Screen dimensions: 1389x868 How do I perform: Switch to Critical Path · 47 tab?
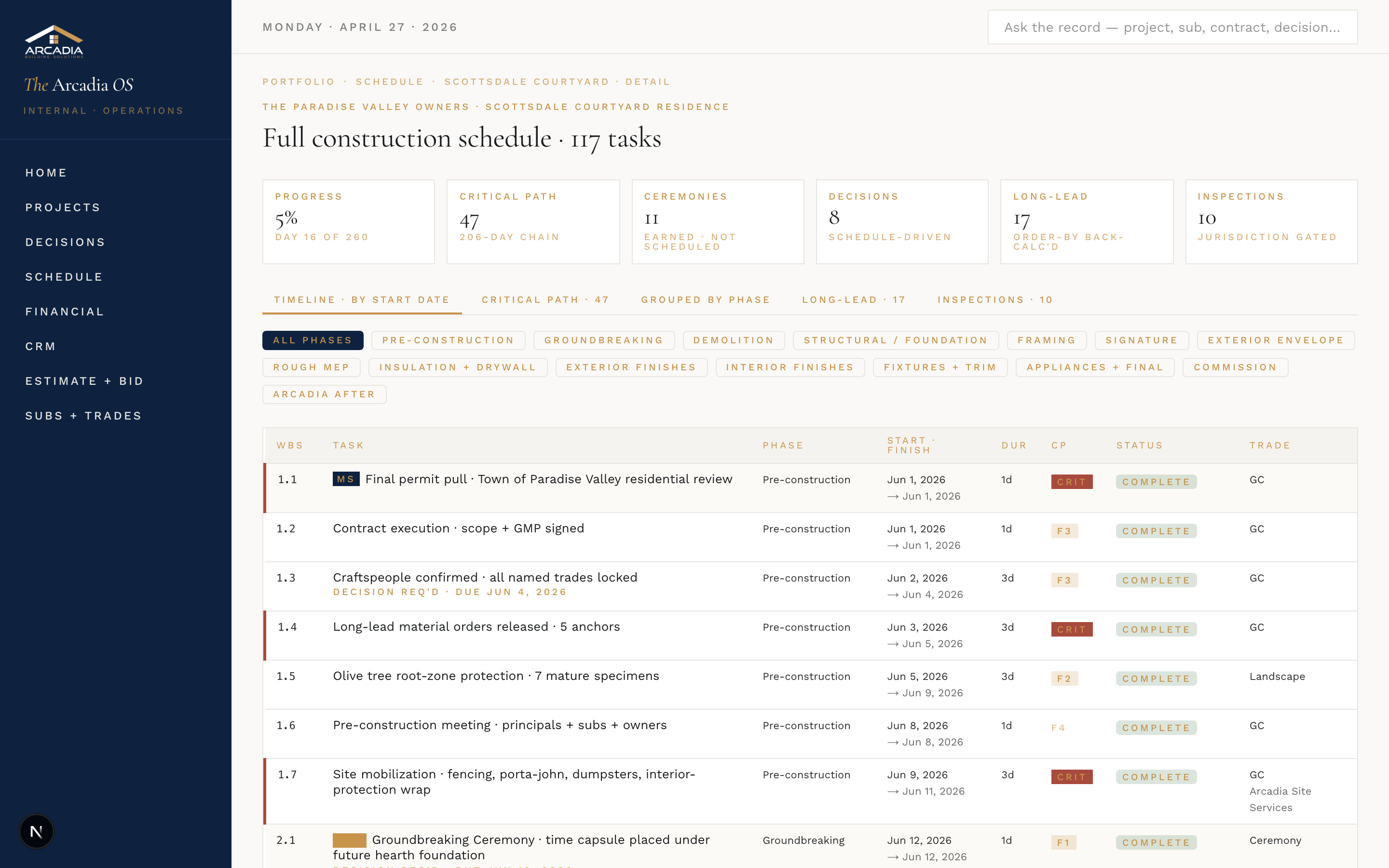545,299
